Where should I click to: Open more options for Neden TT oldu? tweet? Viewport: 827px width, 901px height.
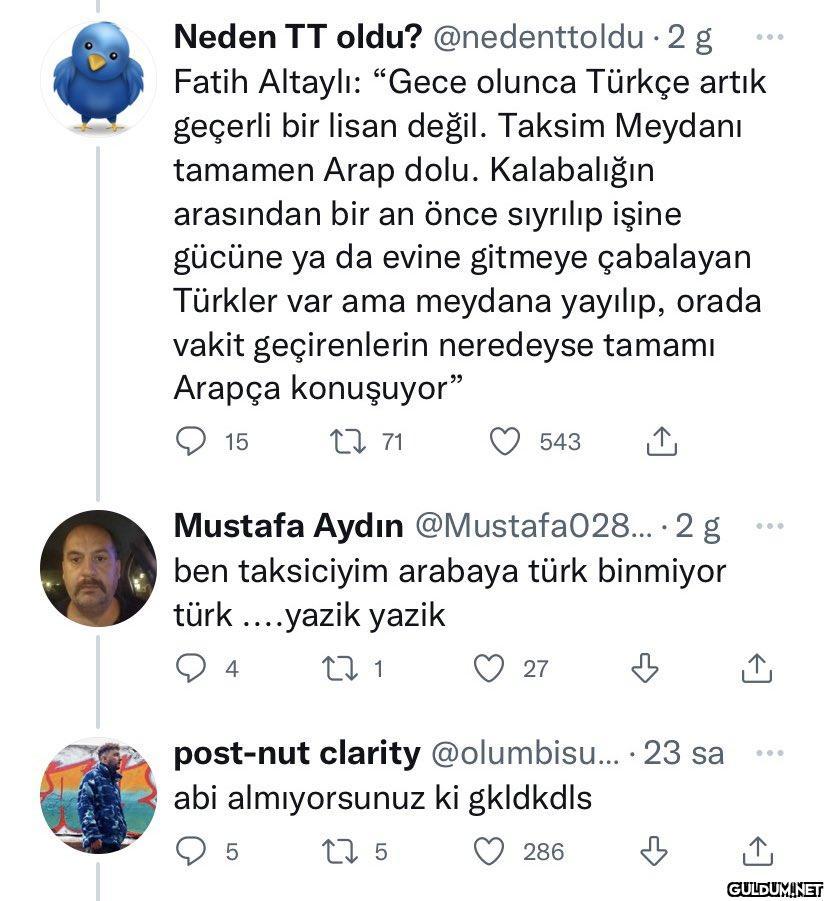tap(769, 38)
